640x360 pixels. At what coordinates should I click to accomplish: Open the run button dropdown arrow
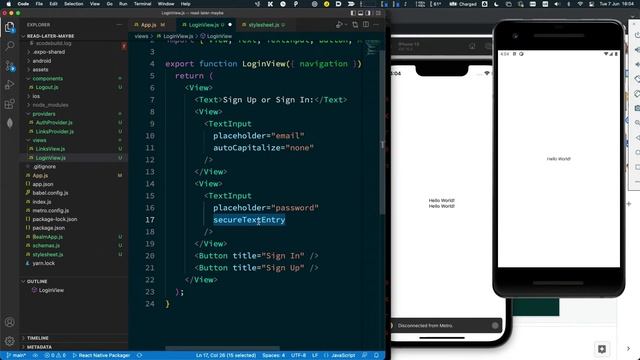346,25
